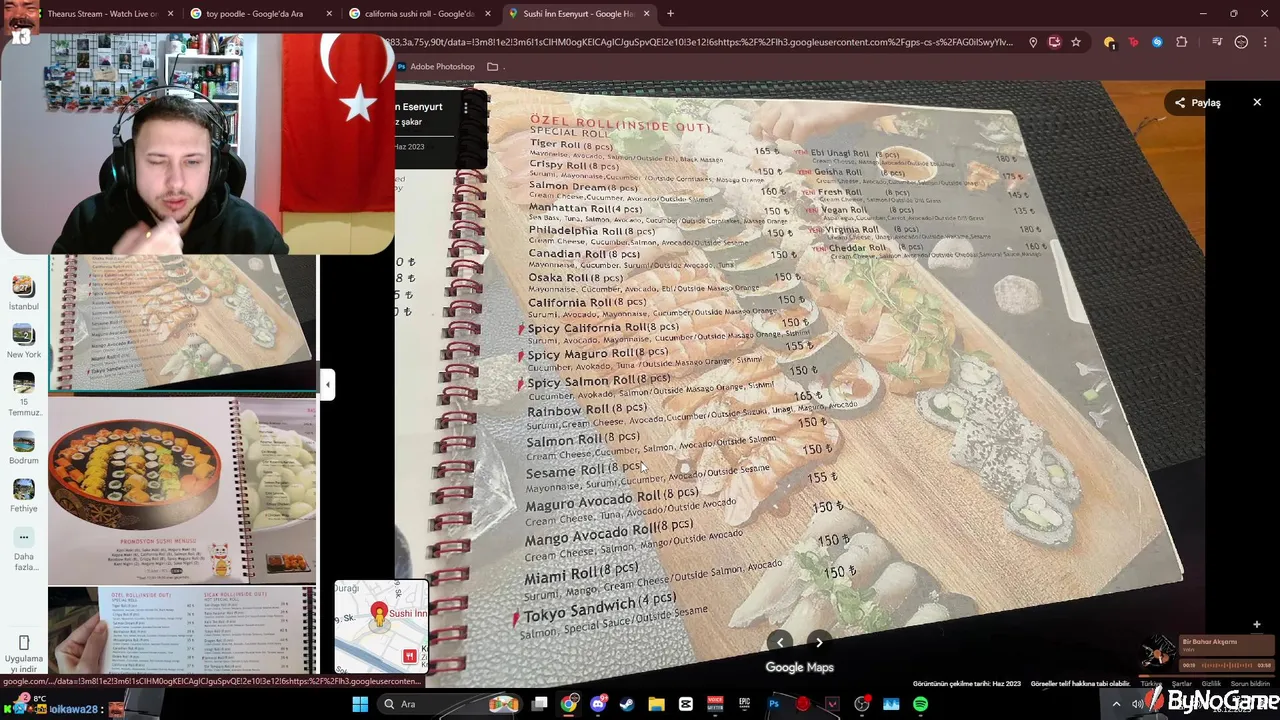Click the Gizlilik privacy link
This screenshot has width=1280, height=720.
coord(1211,684)
